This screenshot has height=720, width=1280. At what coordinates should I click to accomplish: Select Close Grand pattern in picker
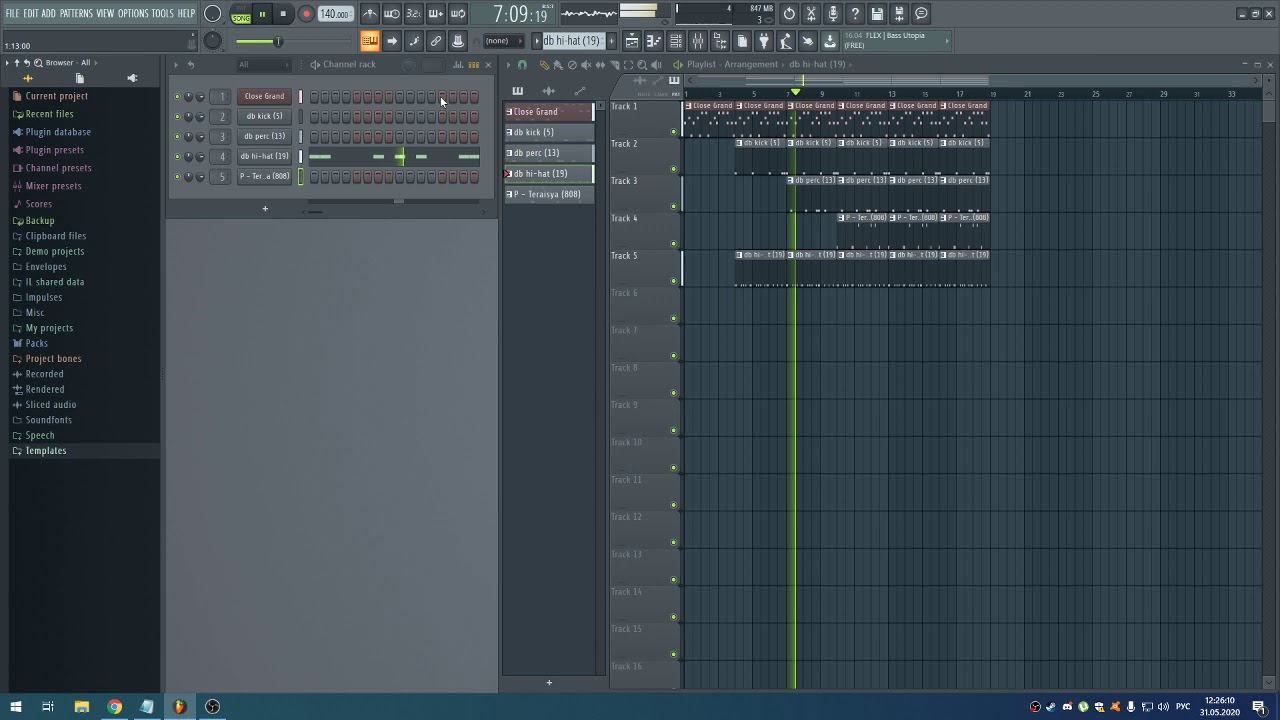click(x=548, y=112)
